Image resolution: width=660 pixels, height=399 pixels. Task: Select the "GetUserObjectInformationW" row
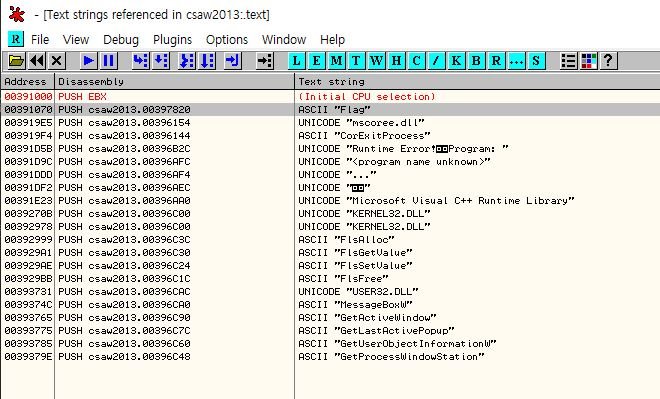click(x=330, y=343)
